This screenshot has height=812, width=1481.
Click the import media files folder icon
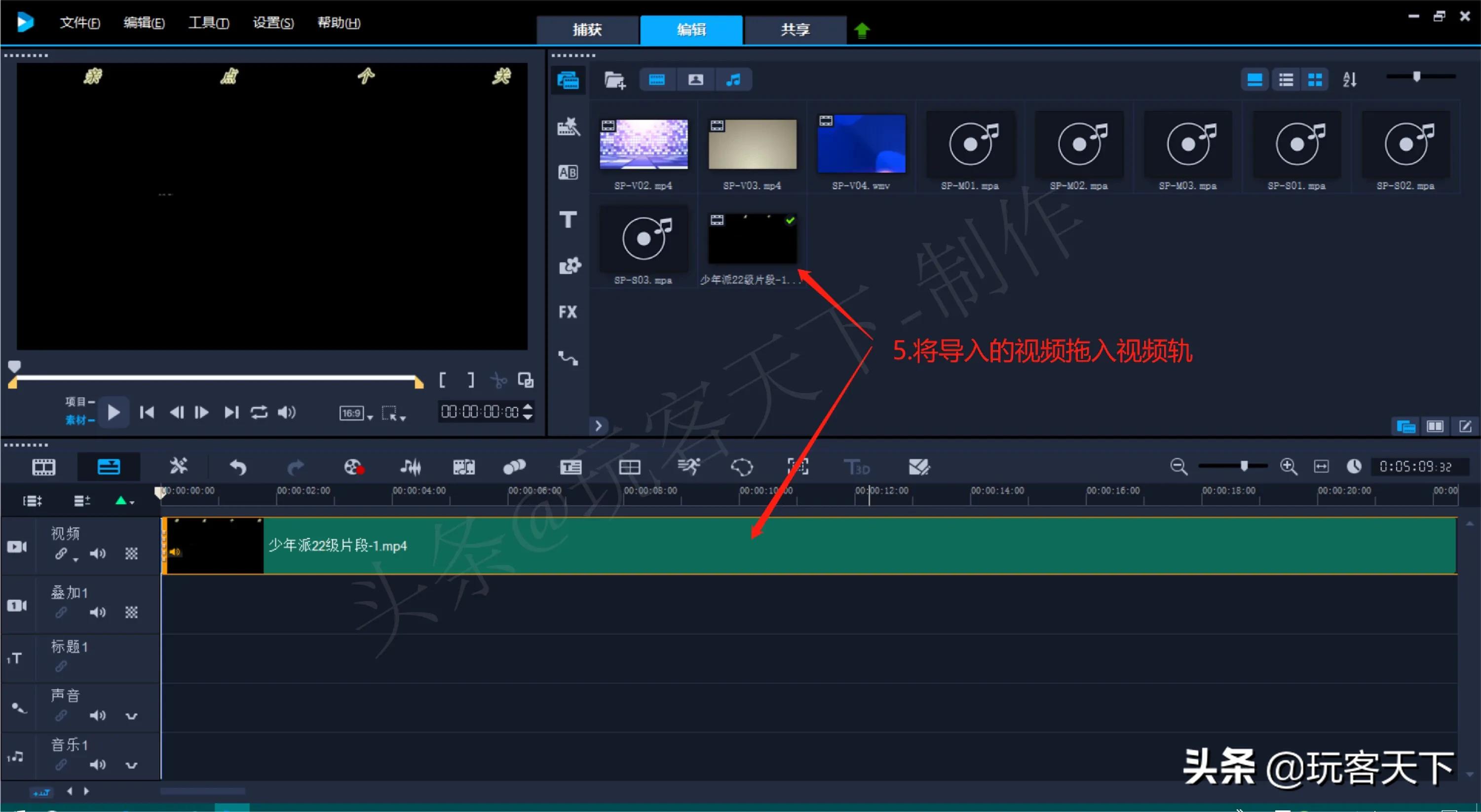[x=614, y=80]
